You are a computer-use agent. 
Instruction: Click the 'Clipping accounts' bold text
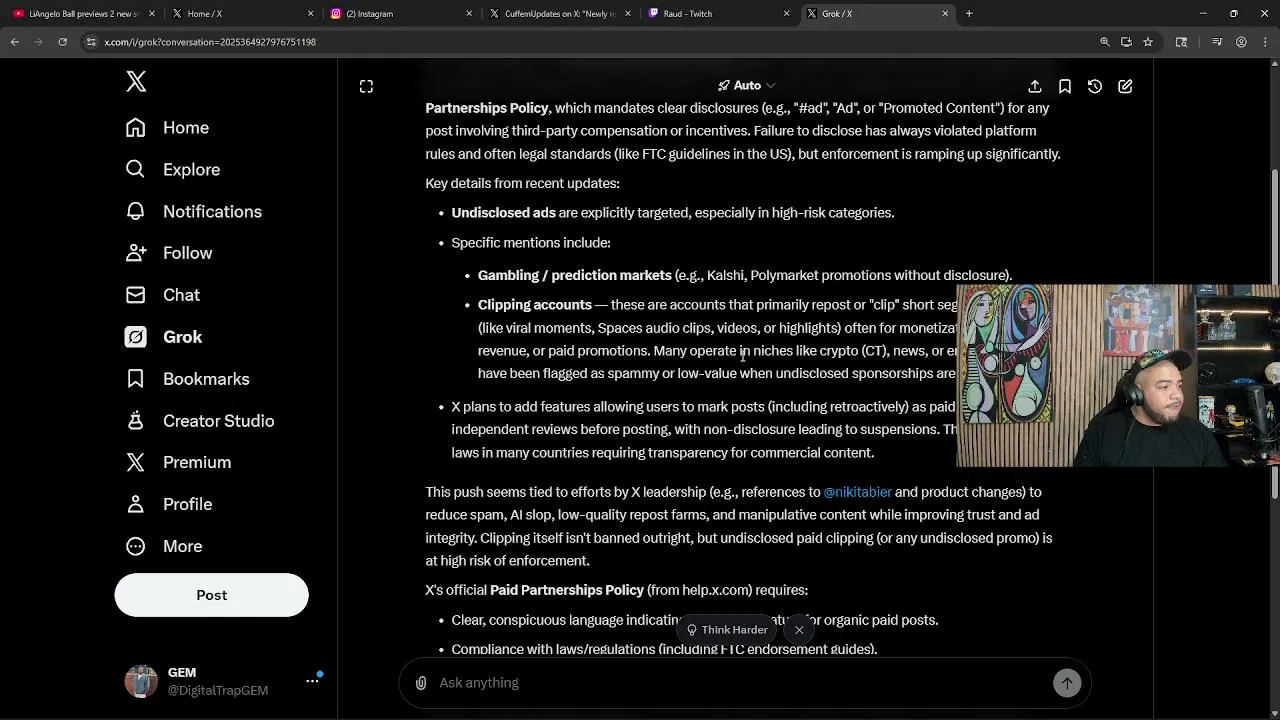[x=534, y=305]
